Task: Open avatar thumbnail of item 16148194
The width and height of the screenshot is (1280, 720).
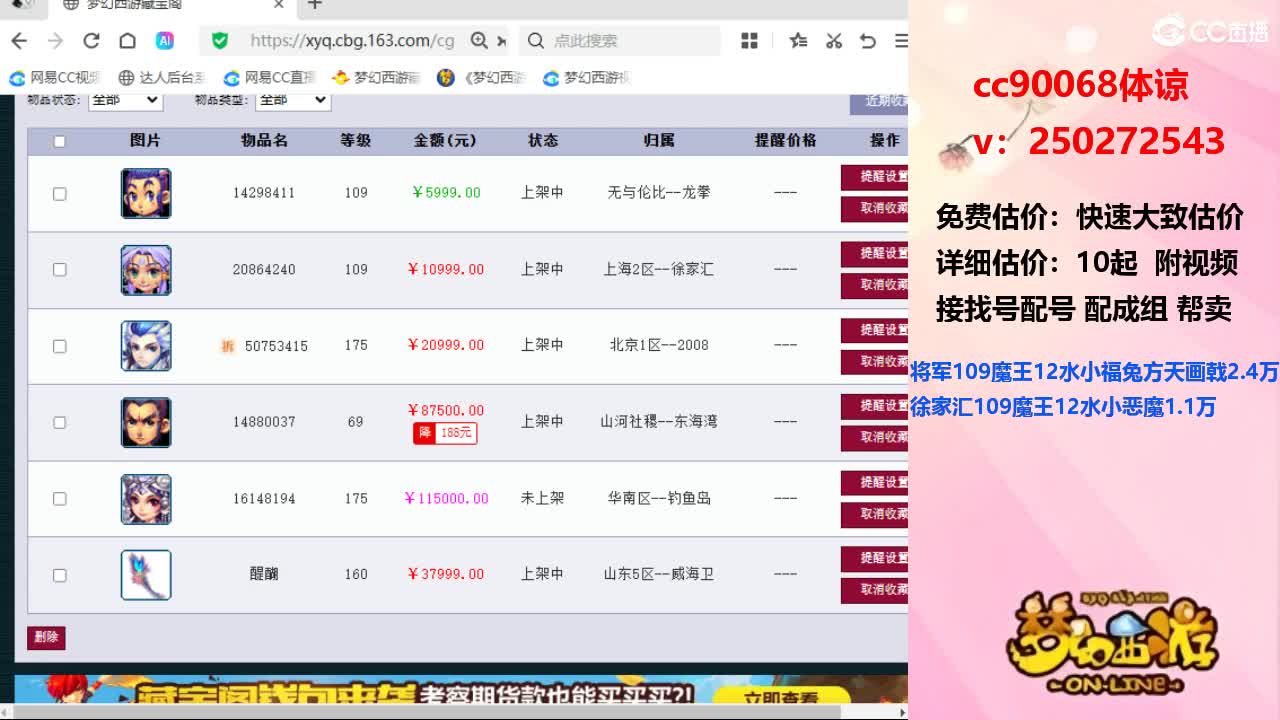Action: [x=146, y=499]
